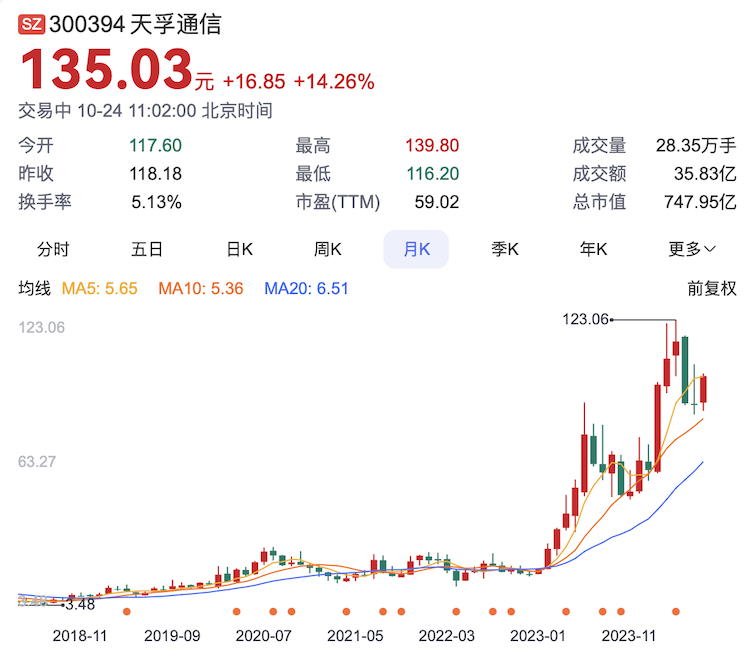
Task: Click the first orange event dot on the left
Action: (x=127, y=611)
